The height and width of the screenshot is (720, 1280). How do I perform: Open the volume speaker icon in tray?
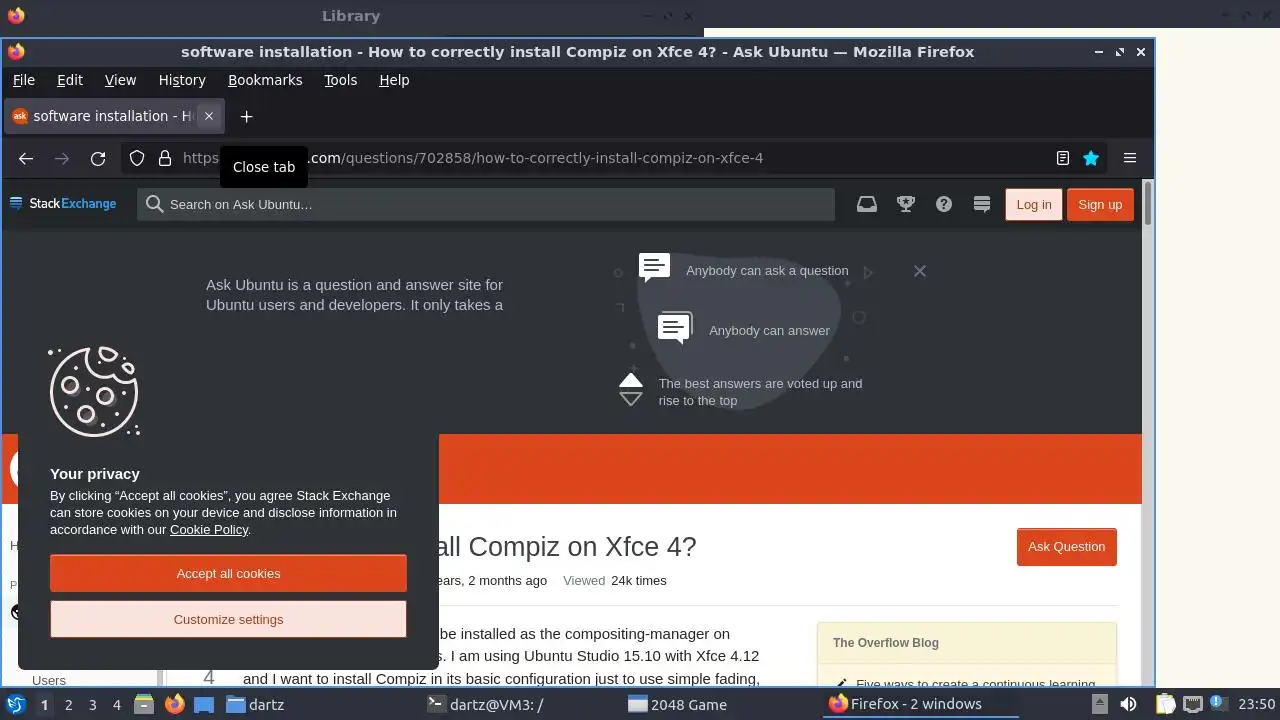coord(1128,704)
